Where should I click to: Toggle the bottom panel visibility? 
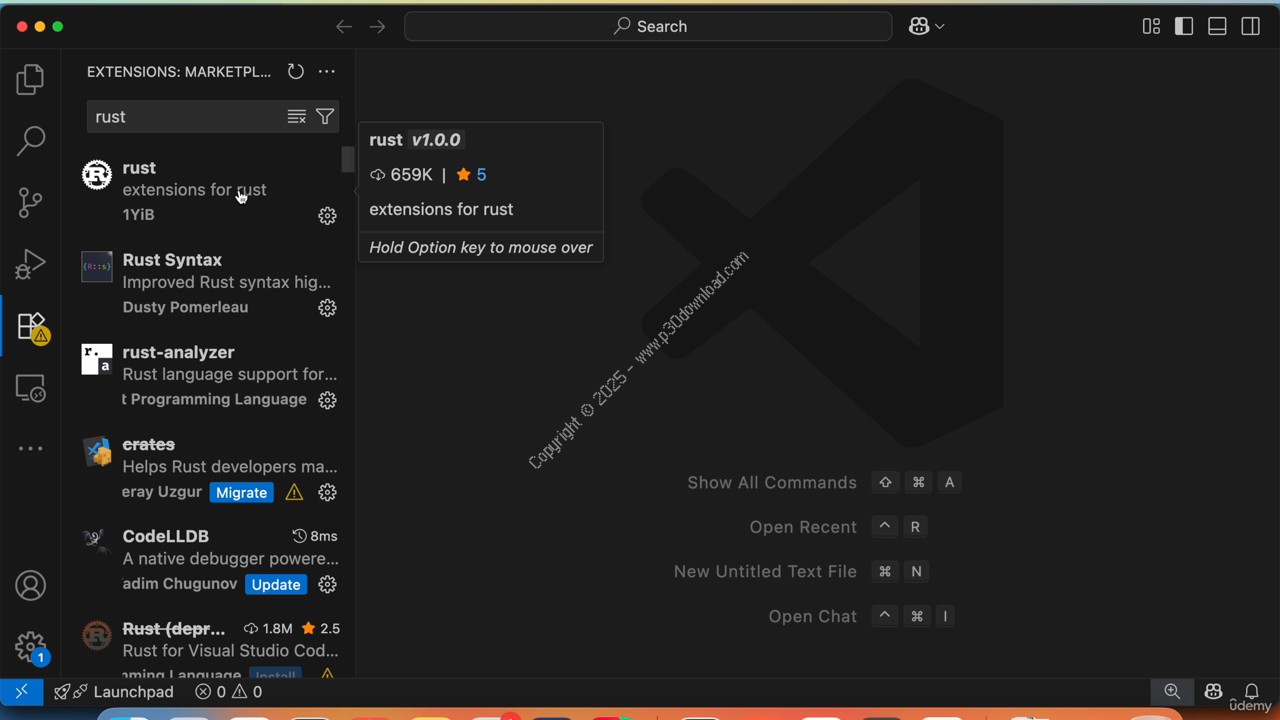[1217, 27]
